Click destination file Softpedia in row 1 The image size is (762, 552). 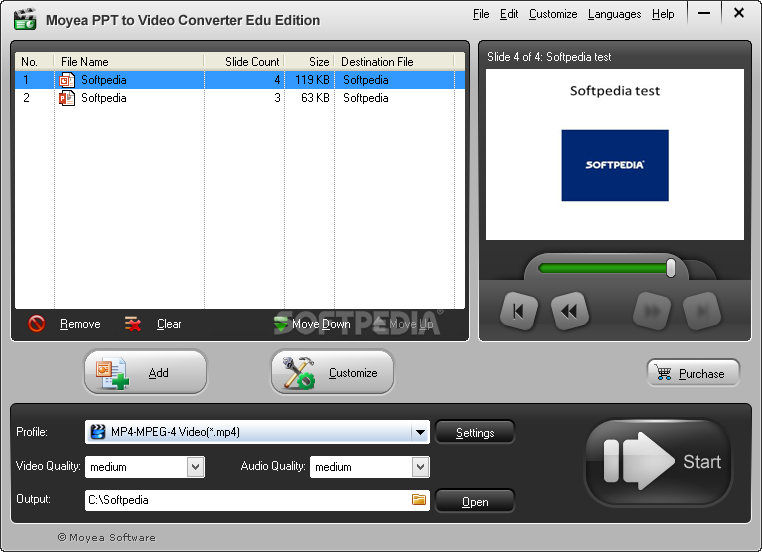coord(365,80)
